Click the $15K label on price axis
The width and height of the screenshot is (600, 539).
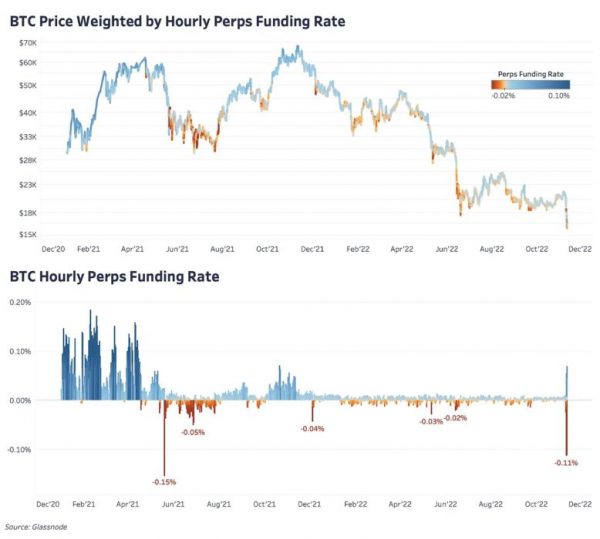point(28,234)
